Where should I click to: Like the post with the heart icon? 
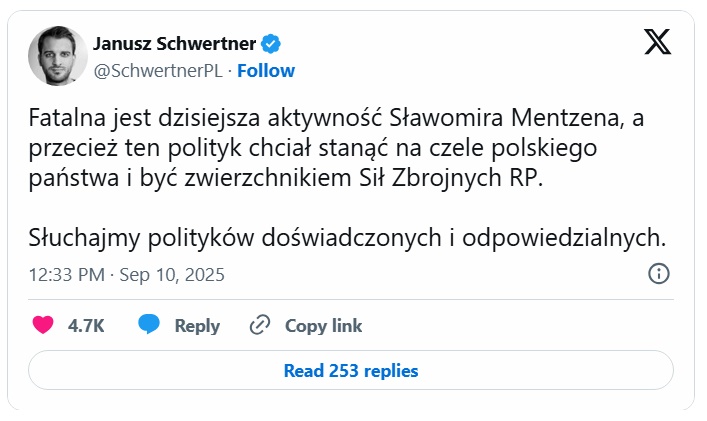(x=43, y=325)
